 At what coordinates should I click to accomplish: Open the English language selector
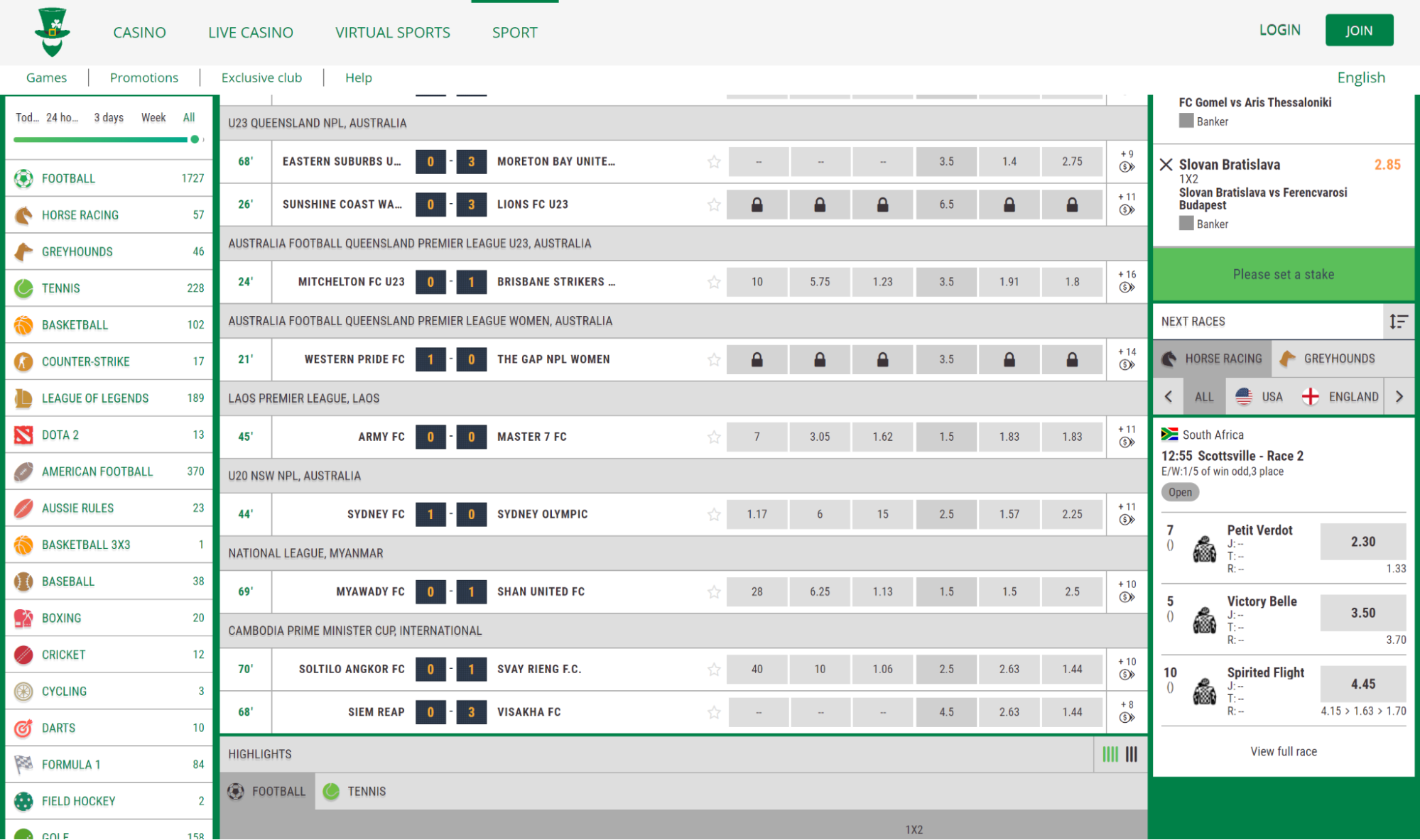[x=1361, y=77]
